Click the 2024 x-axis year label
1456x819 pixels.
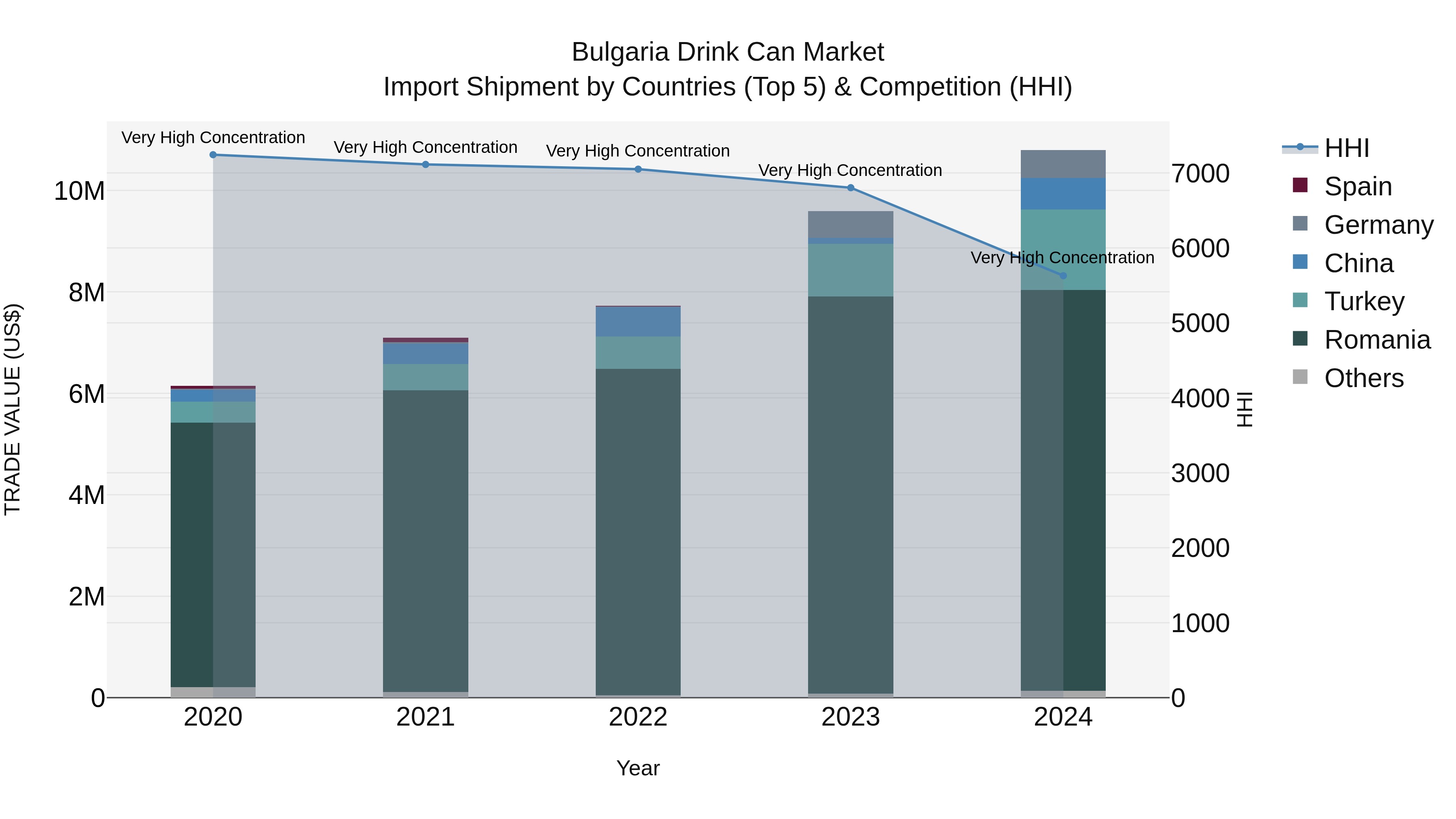(1063, 717)
